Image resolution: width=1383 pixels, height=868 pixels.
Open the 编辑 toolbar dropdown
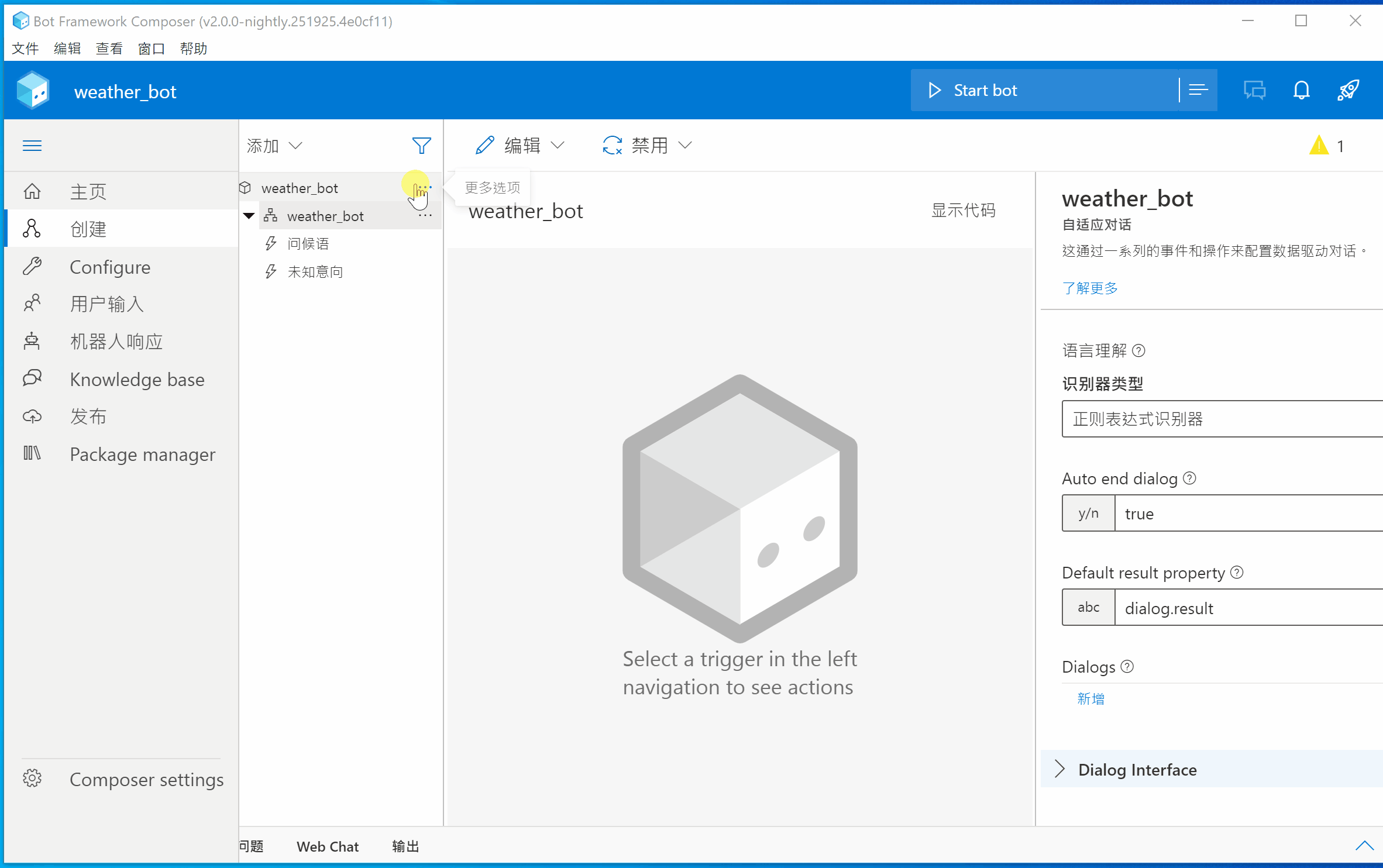pyautogui.click(x=520, y=145)
